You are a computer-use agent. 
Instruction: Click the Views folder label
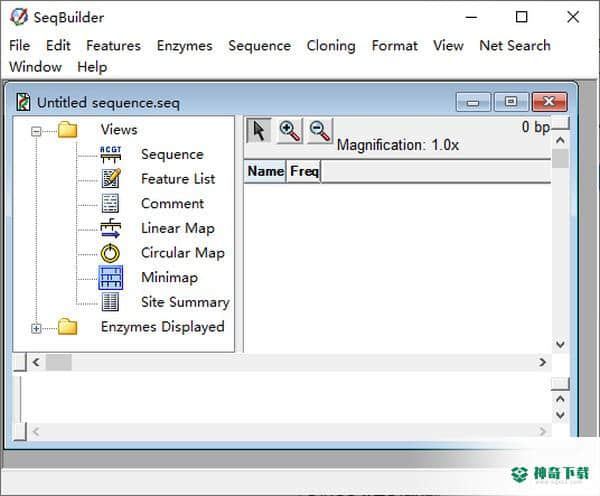119,130
